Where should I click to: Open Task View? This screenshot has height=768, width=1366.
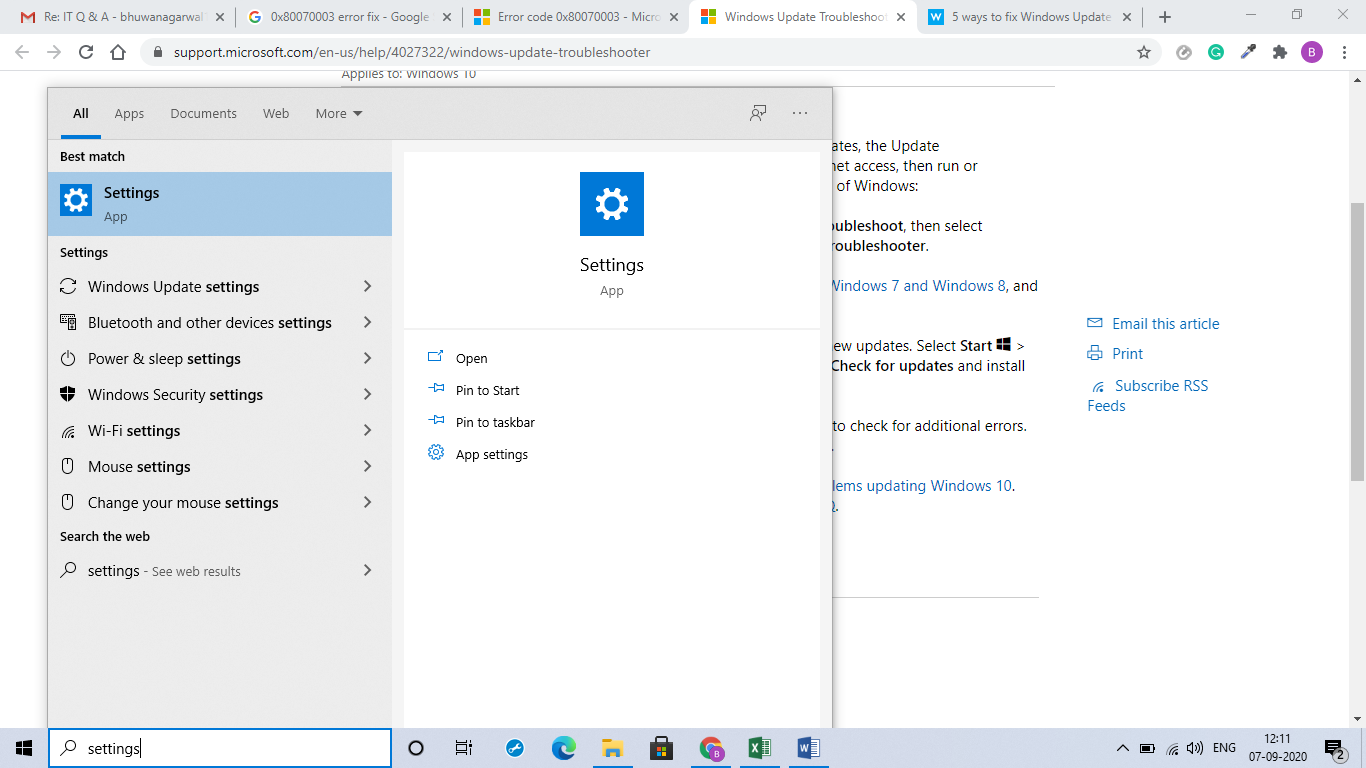pos(463,747)
